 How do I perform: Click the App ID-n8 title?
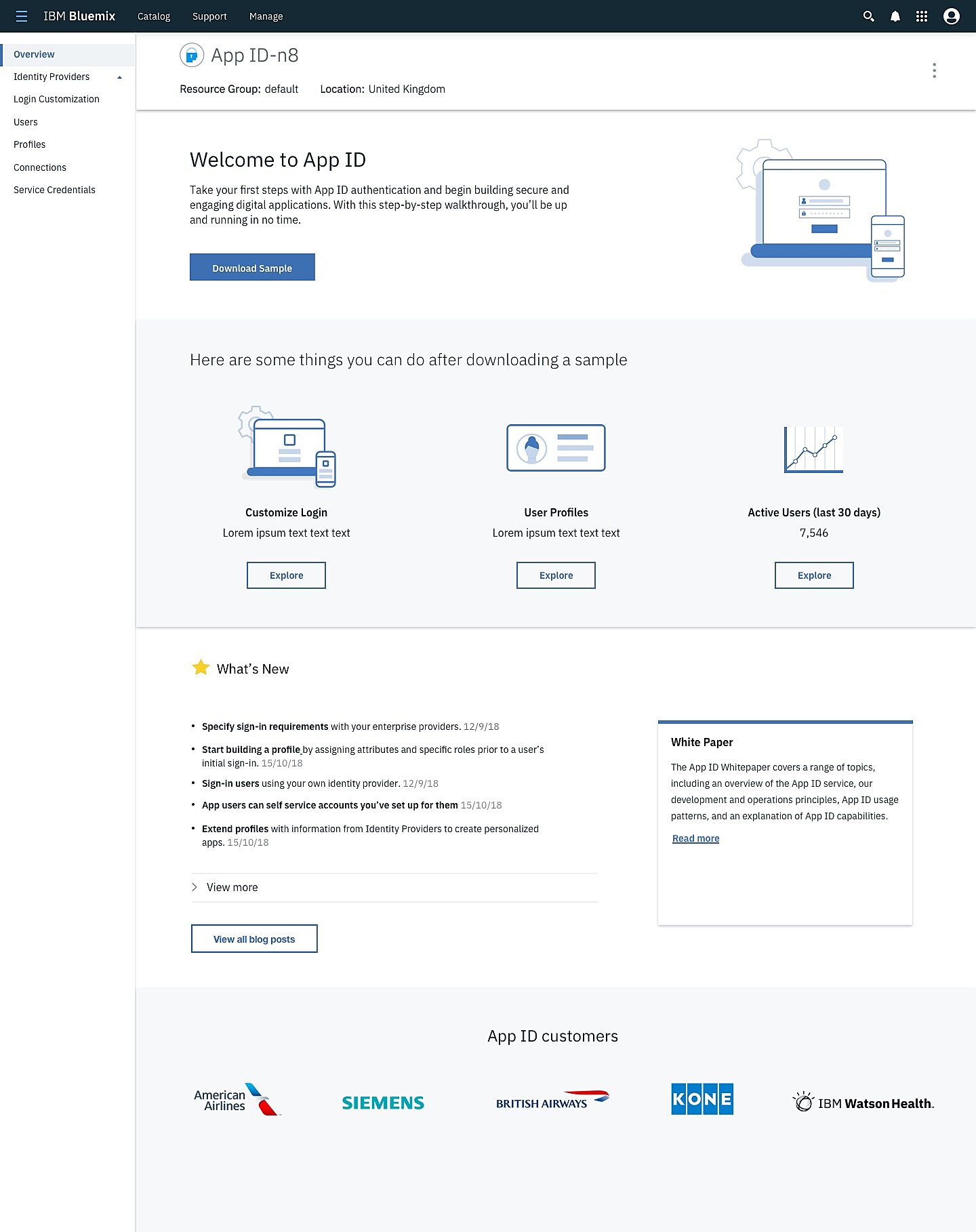point(255,55)
